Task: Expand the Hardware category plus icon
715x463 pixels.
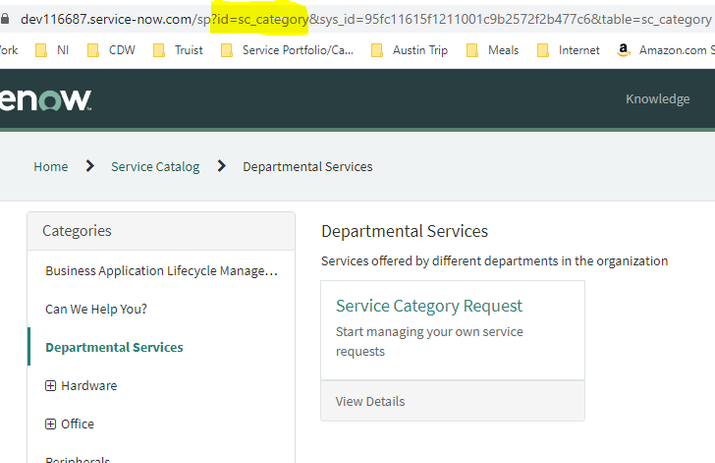Action: tap(50, 385)
